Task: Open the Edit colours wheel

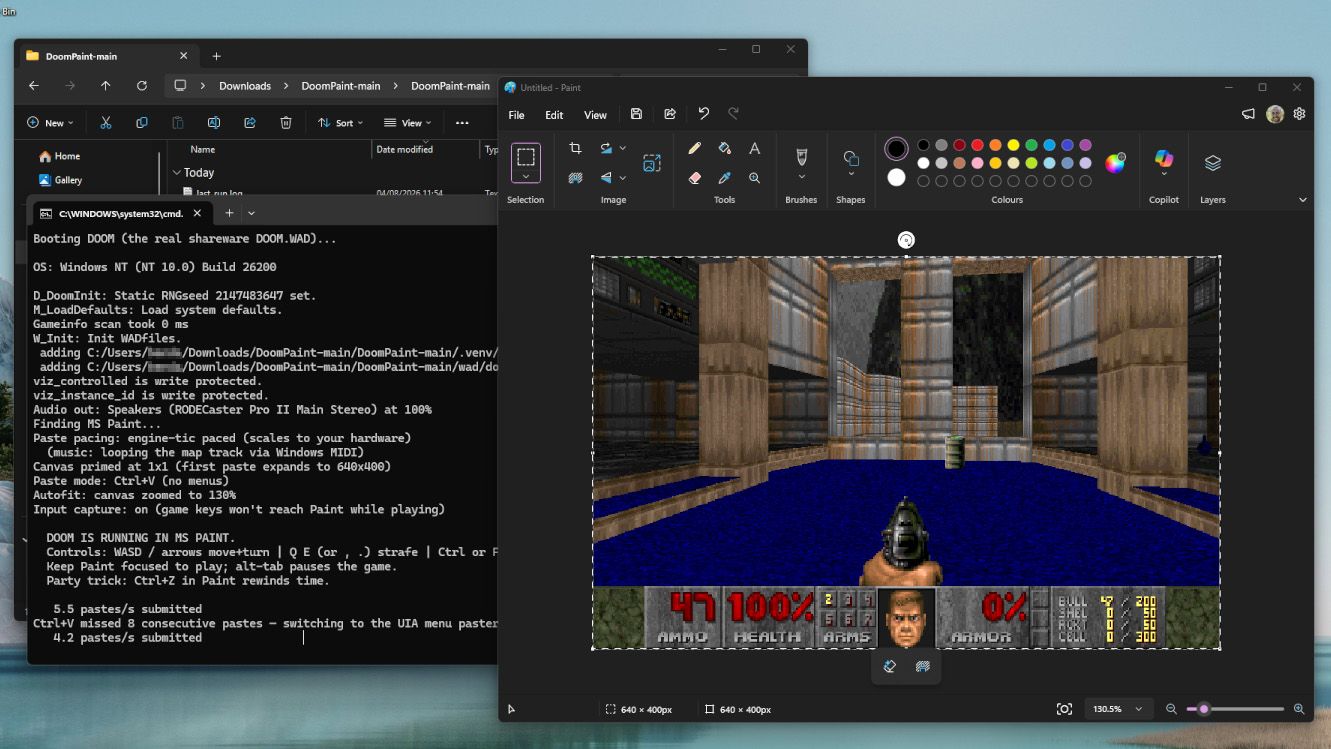Action: coord(1115,163)
